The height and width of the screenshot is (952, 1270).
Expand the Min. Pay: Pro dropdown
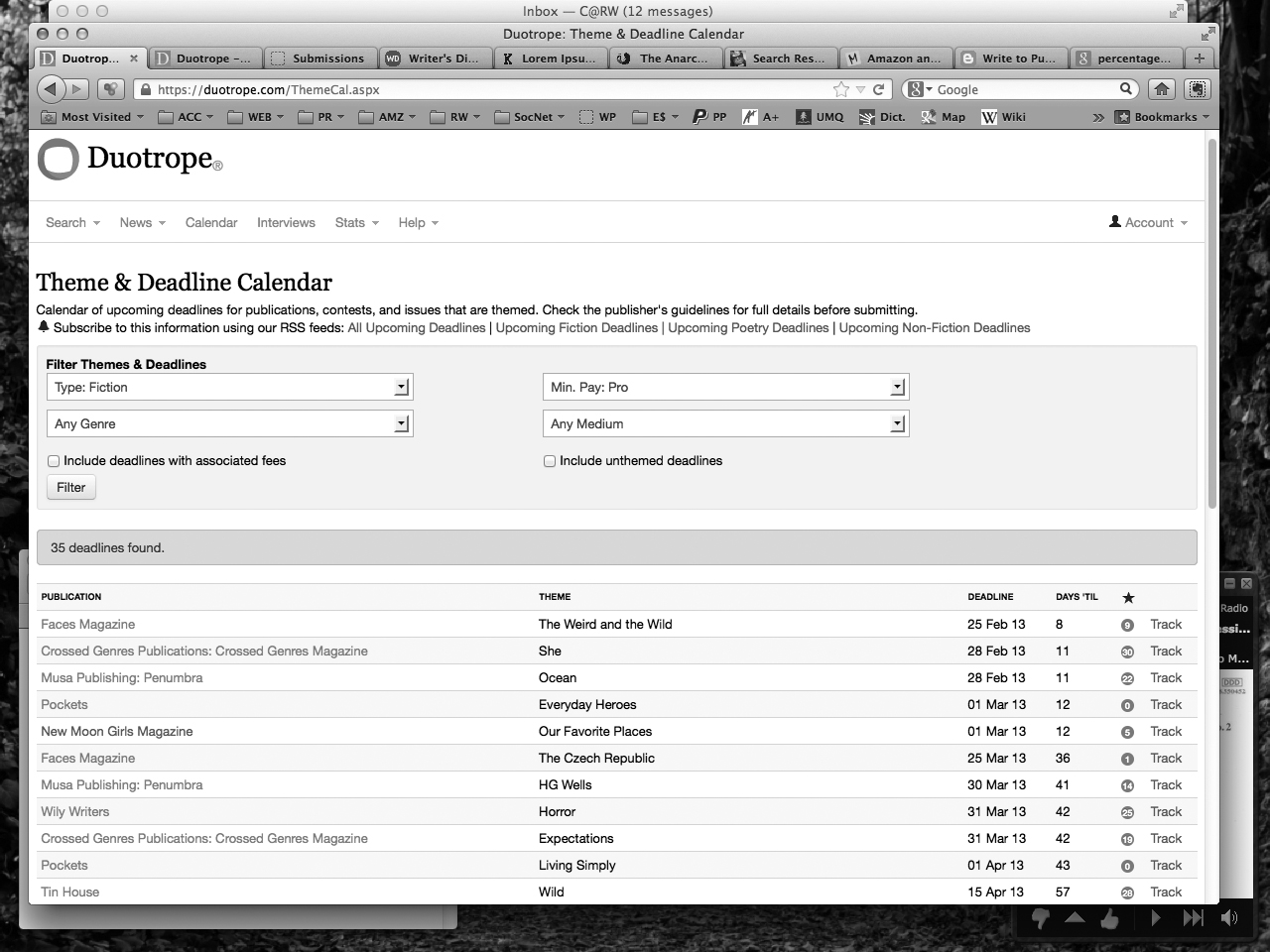tap(725, 388)
